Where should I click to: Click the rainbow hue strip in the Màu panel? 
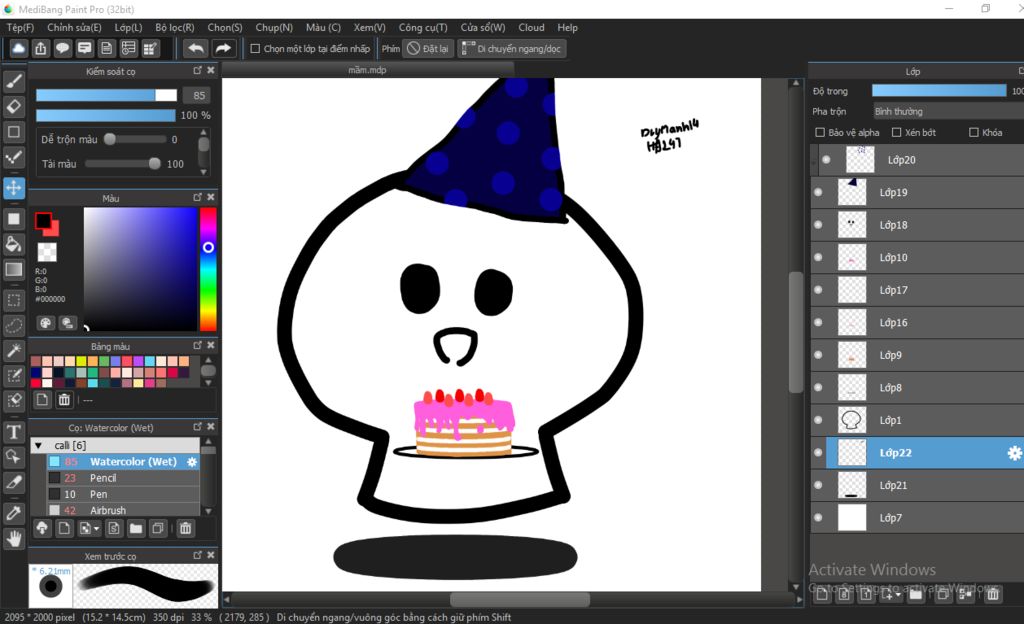[x=208, y=269]
